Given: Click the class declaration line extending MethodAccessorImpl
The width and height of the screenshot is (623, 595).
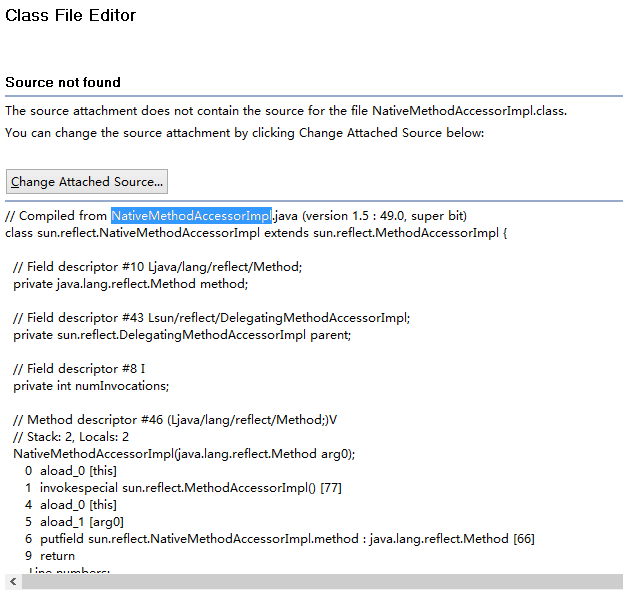Looking at the screenshot, I should (x=257, y=233).
